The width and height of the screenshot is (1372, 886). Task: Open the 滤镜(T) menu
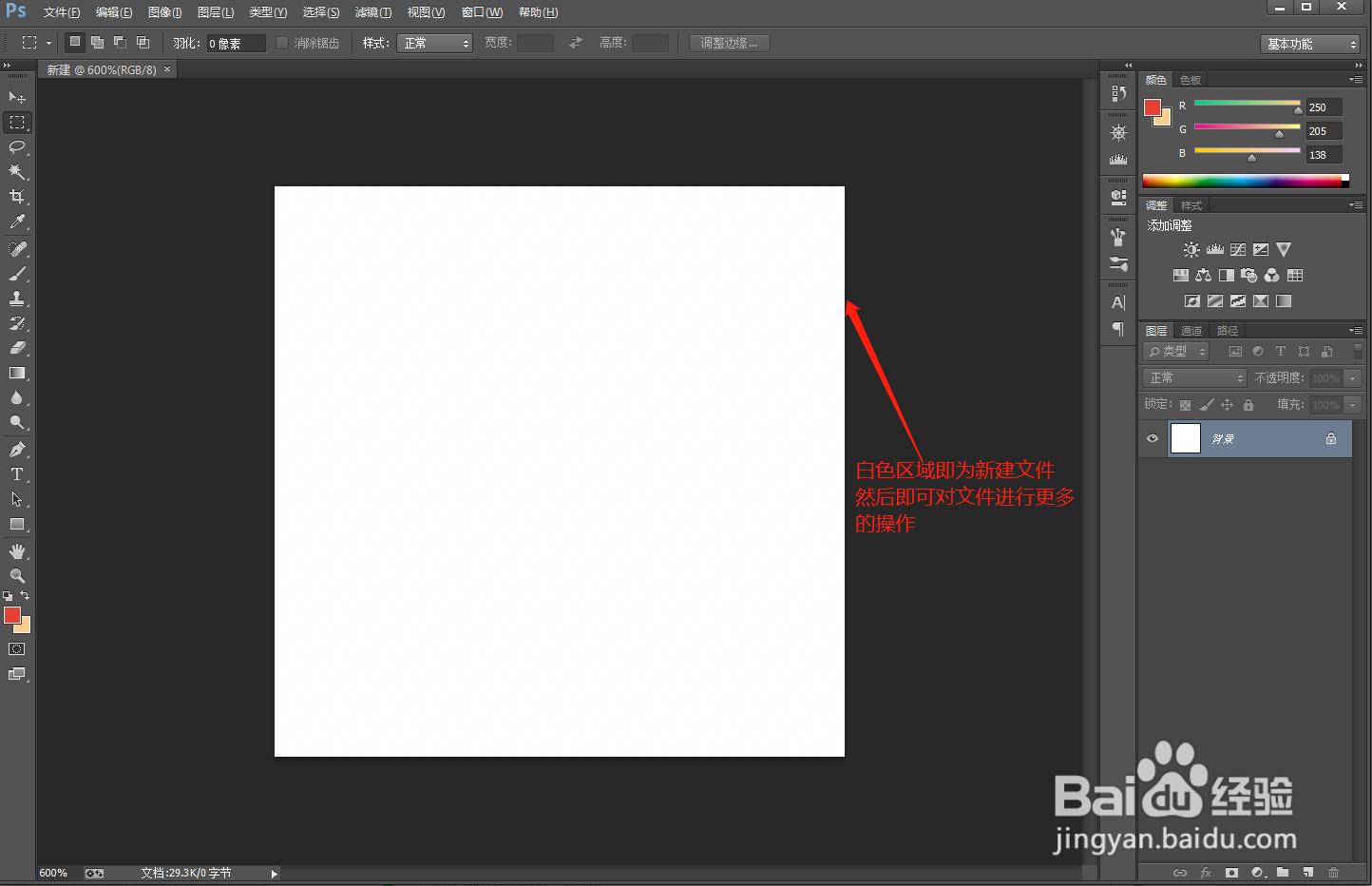[x=372, y=12]
